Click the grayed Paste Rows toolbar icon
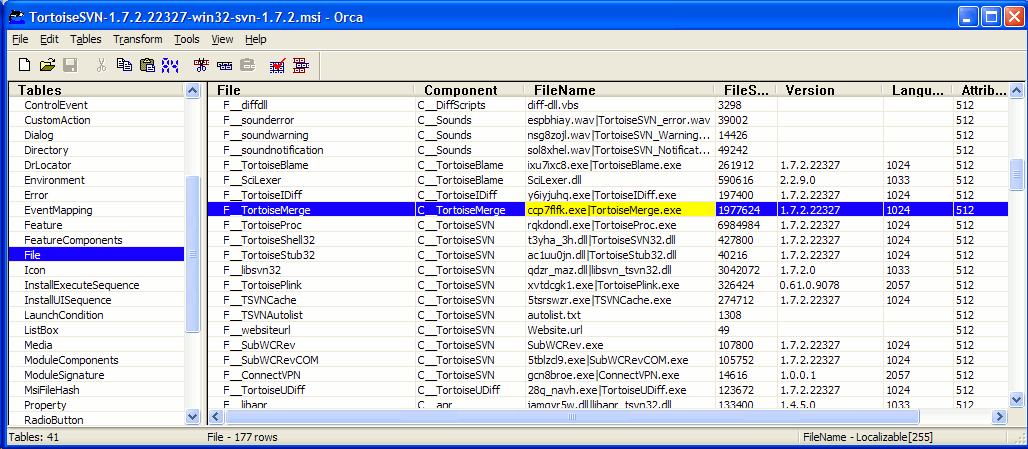 [x=247, y=65]
